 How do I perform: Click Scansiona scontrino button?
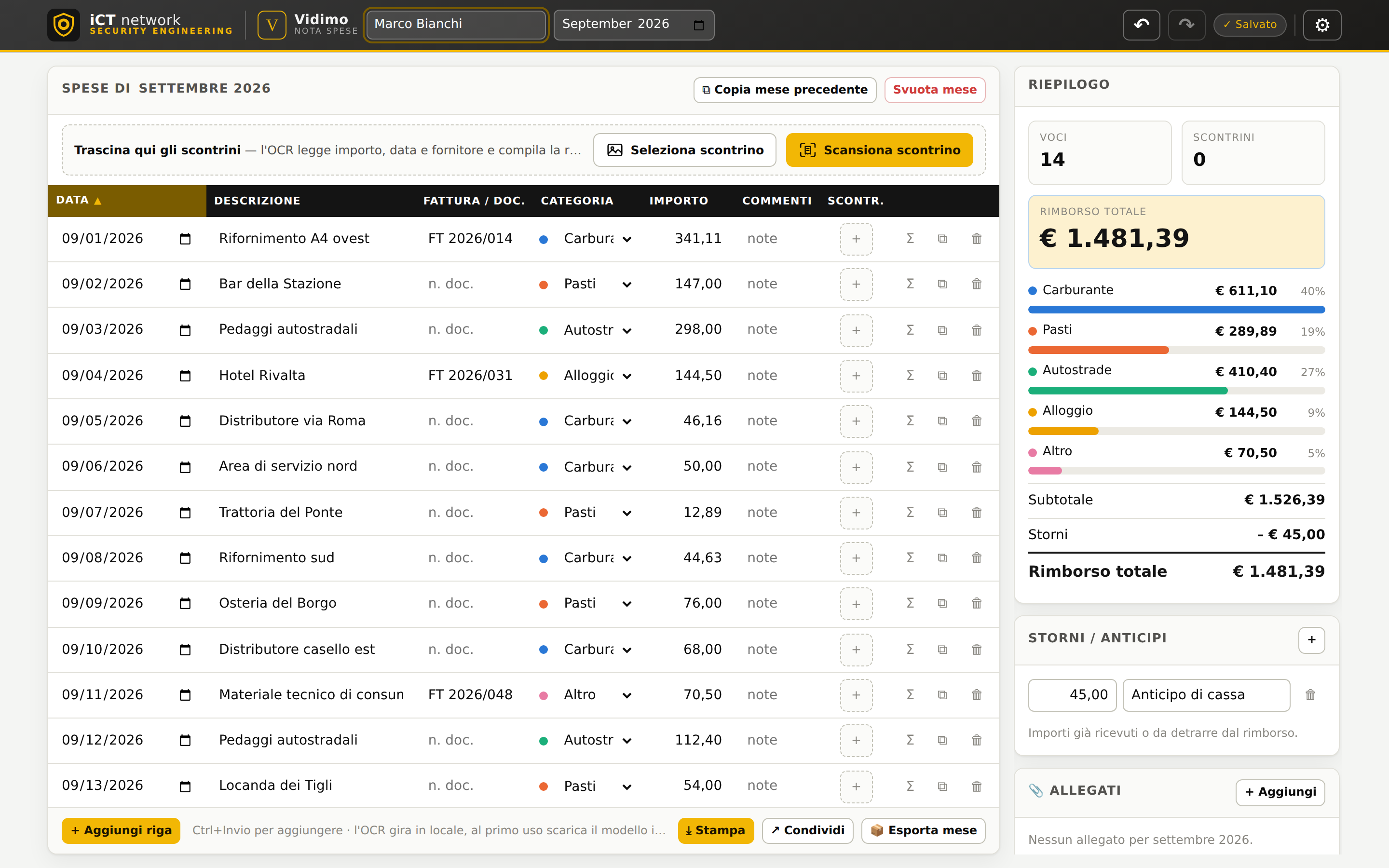pyautogui.click(x=879, y=150)
